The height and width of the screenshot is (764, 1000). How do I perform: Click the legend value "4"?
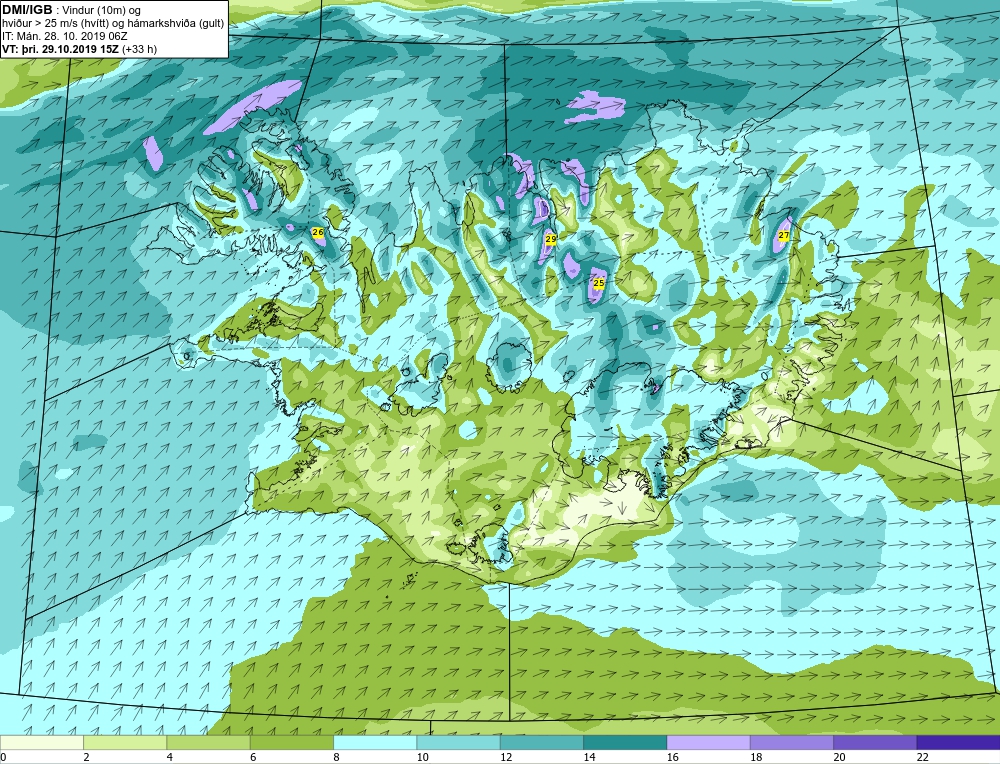tap(170, 757)
